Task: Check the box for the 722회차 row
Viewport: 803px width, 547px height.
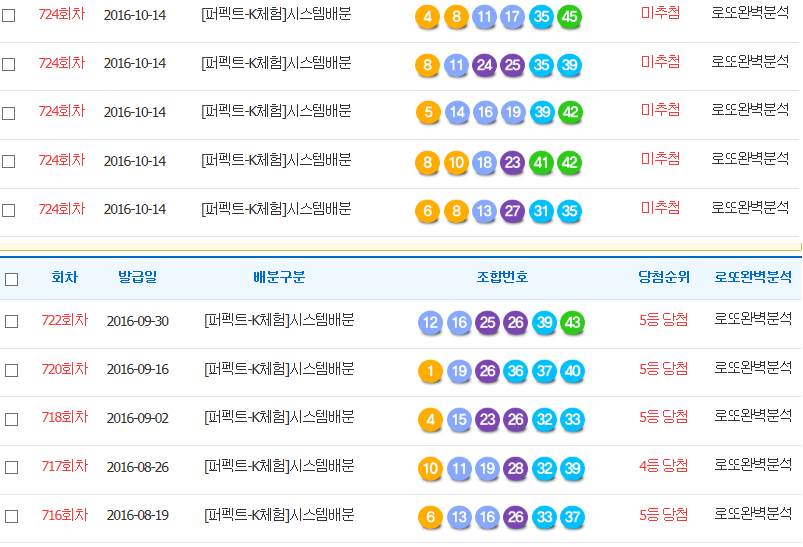Action: pos(12,322)
